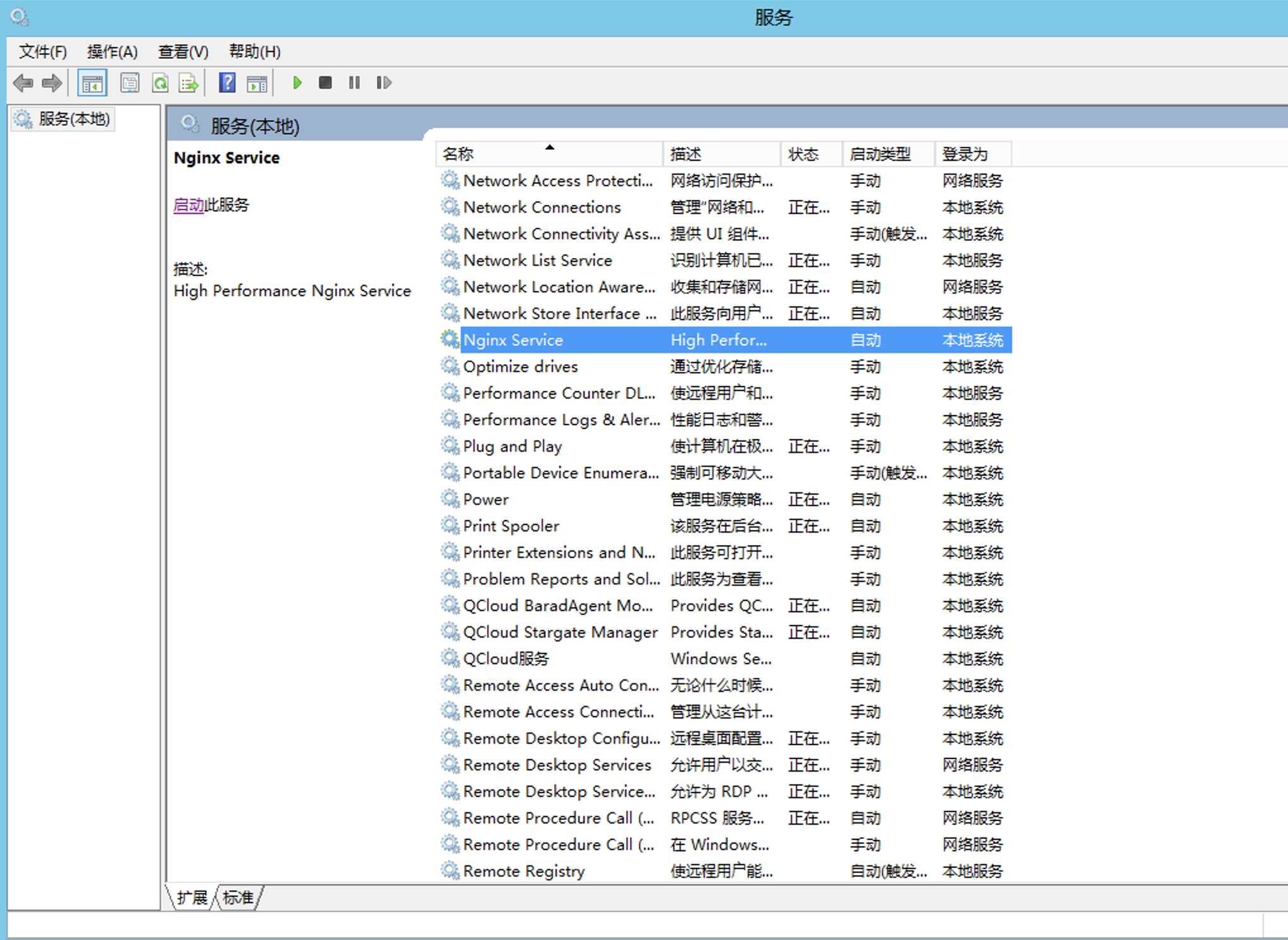
Task: Open the 操作(A) menu
Action: tap(112, 52)
